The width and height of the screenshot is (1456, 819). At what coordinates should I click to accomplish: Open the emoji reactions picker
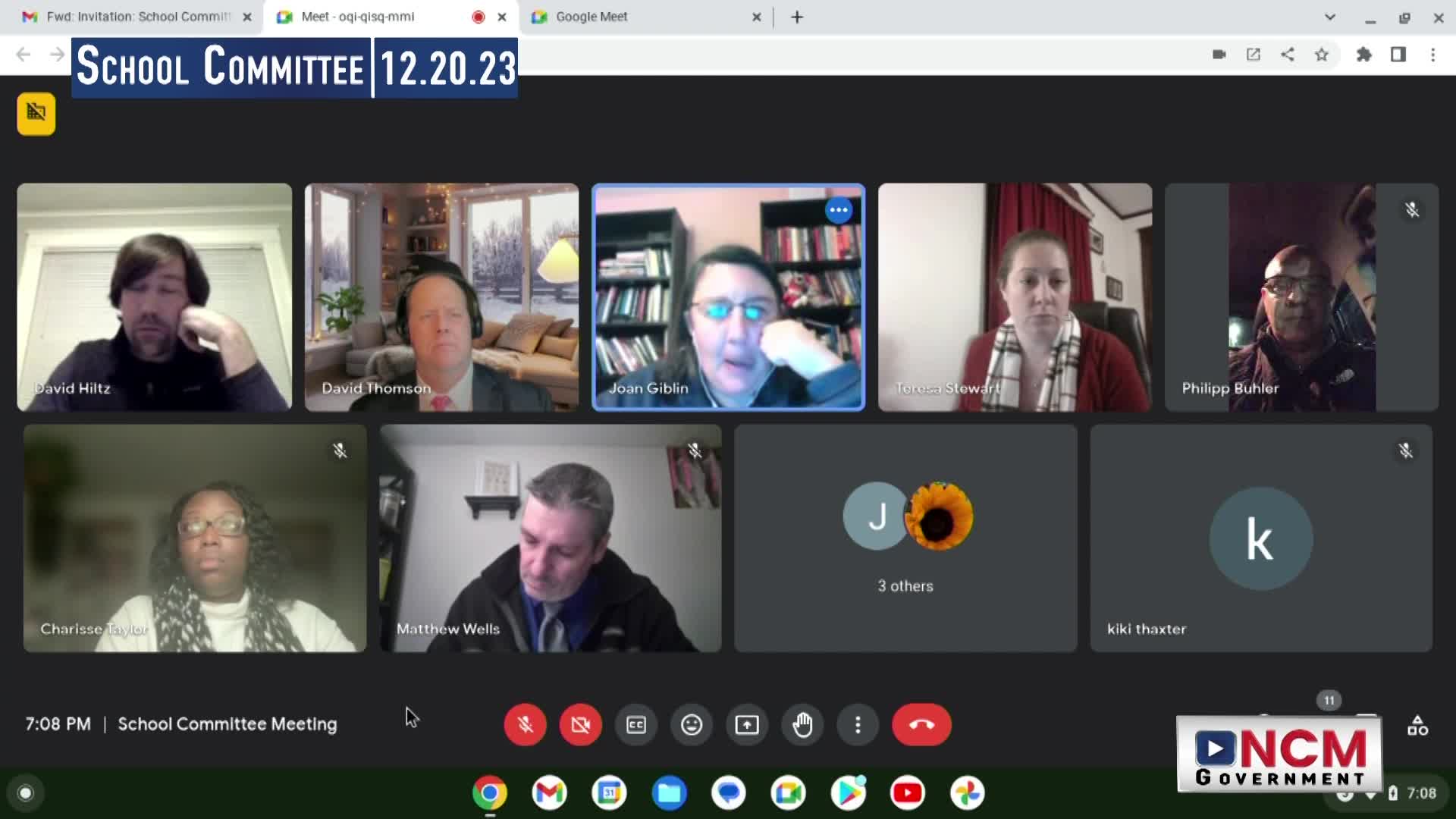tap(691, 725)
